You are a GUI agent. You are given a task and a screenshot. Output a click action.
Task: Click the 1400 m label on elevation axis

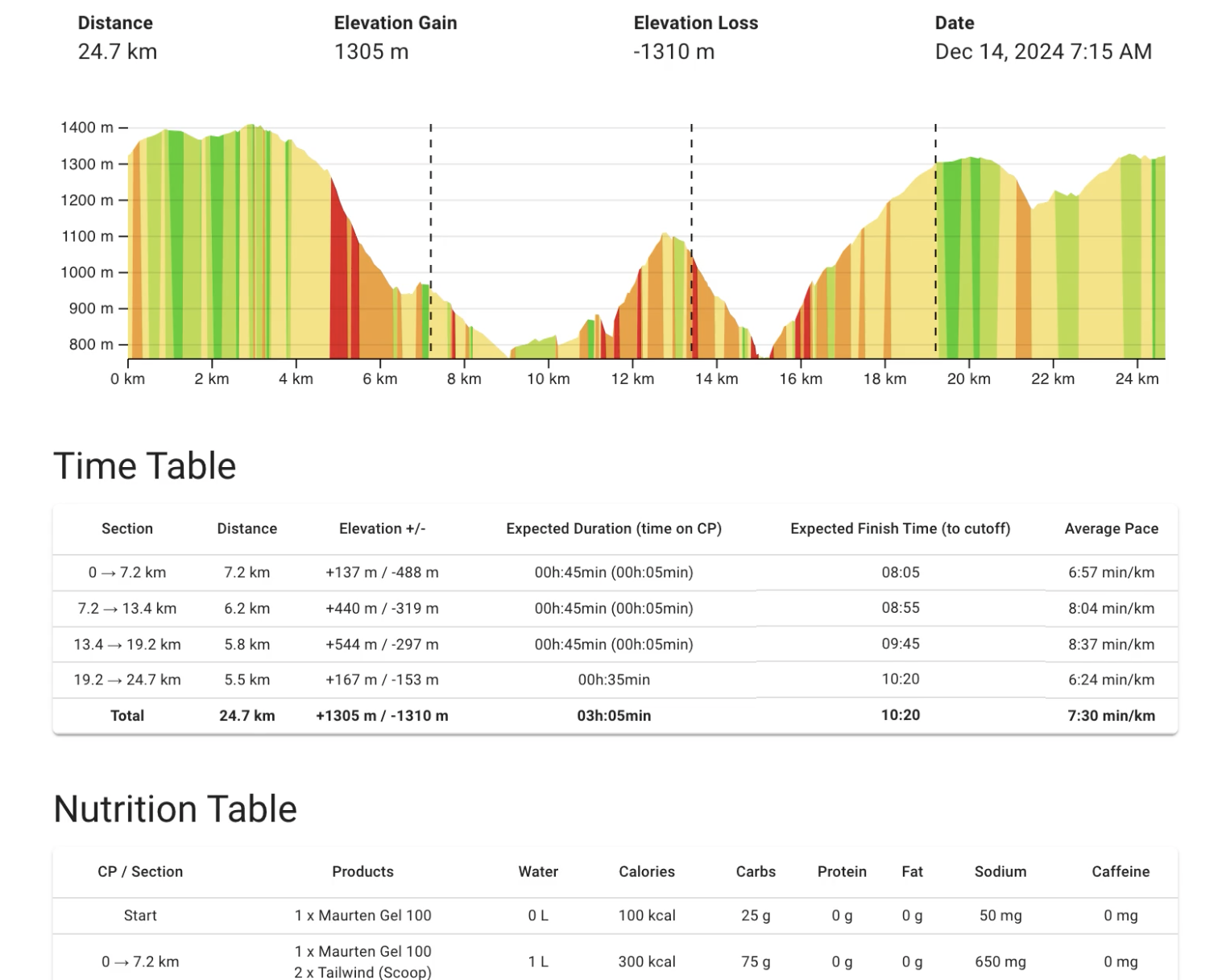click(x=87, y=127)
